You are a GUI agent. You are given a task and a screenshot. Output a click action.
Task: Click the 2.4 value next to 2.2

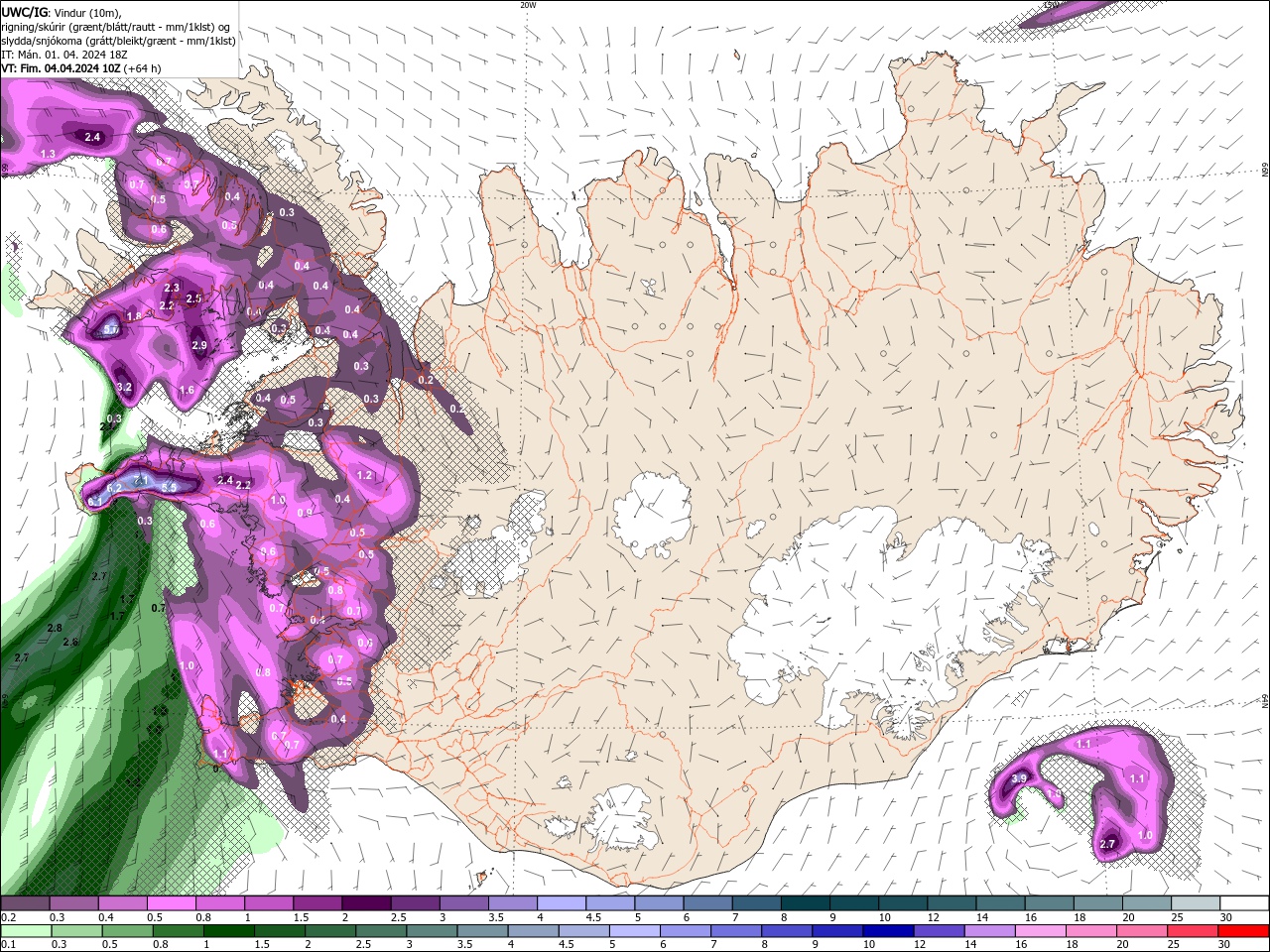[x=225, y=480]
